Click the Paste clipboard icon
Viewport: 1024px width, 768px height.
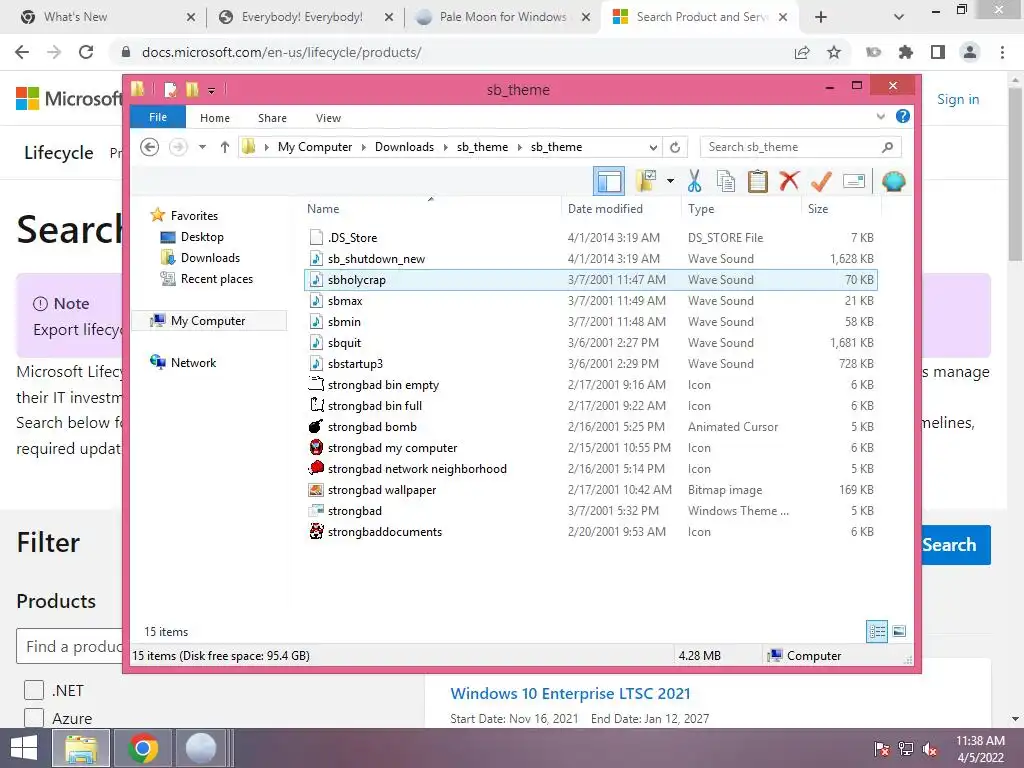pyautogui.click(x=758, y=181)
